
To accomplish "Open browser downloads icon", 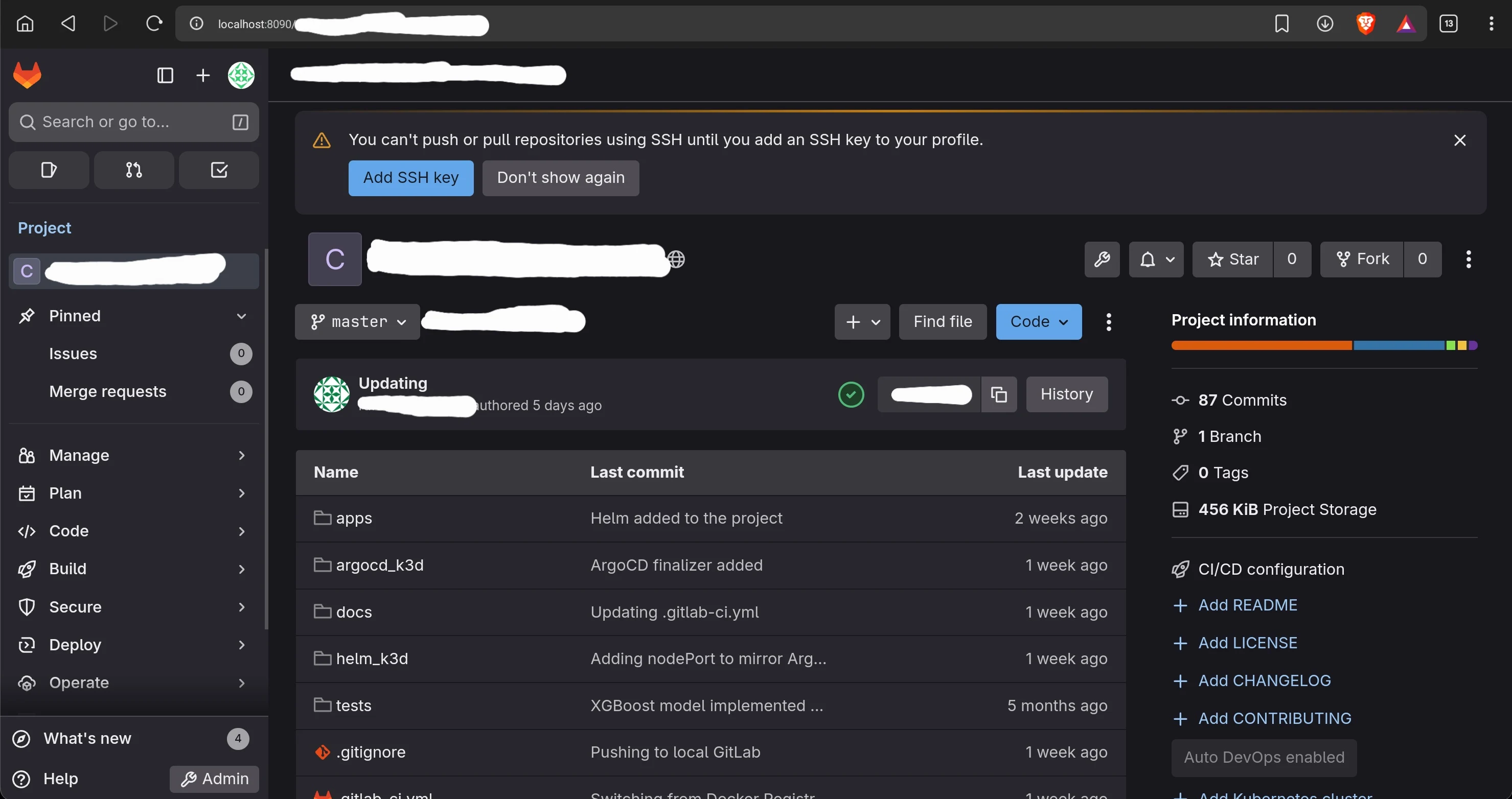I will 1325,24.
